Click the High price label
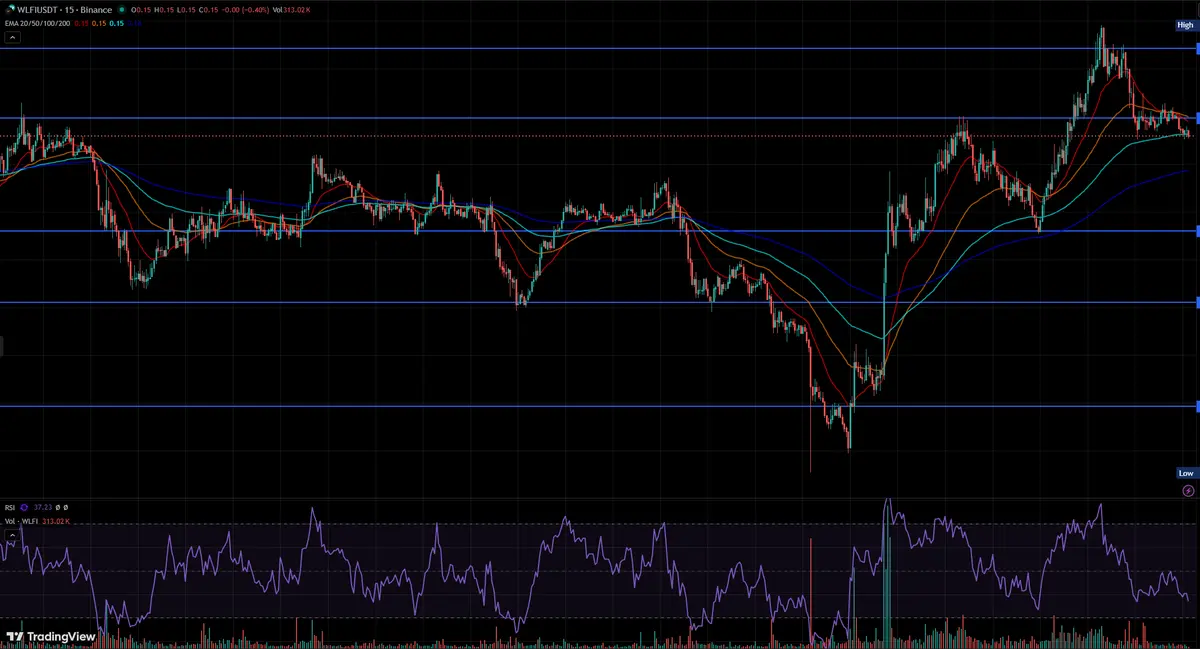This screenshot has width=1200, height=649. [1186, 25]
